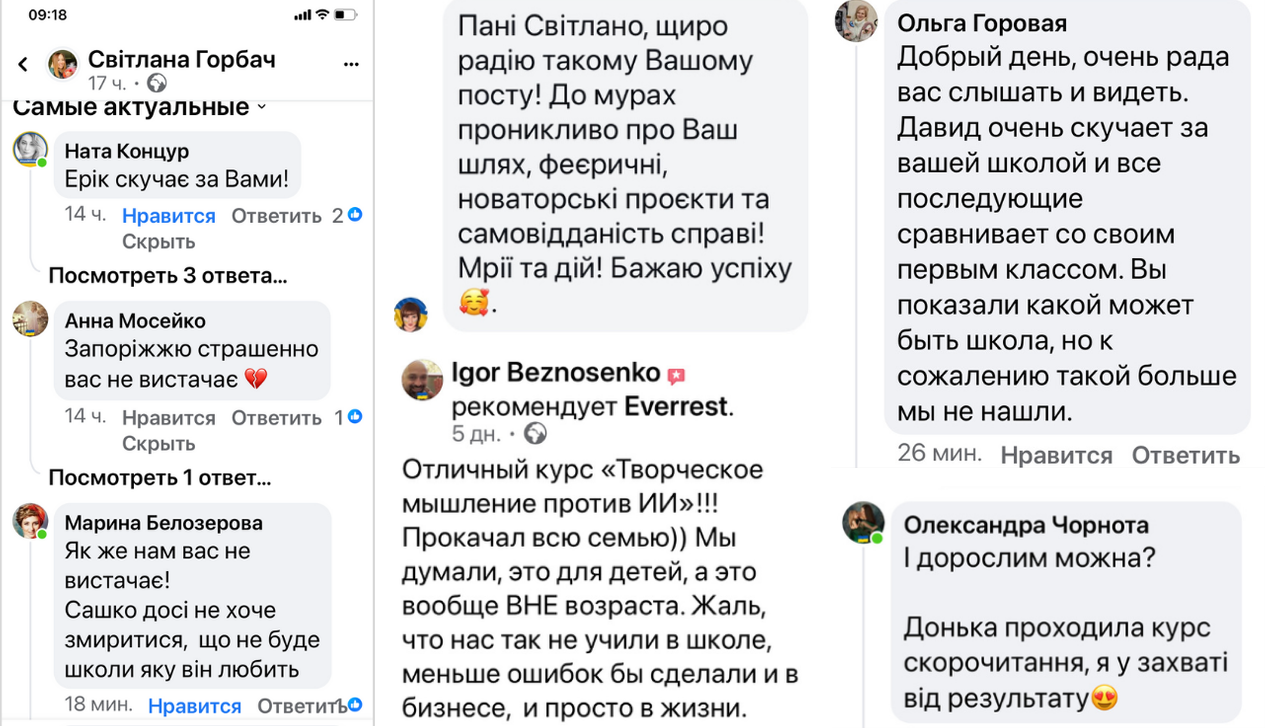
Task: Click Світлана Горбач's profile picture
Action: (x=63, y=63)
